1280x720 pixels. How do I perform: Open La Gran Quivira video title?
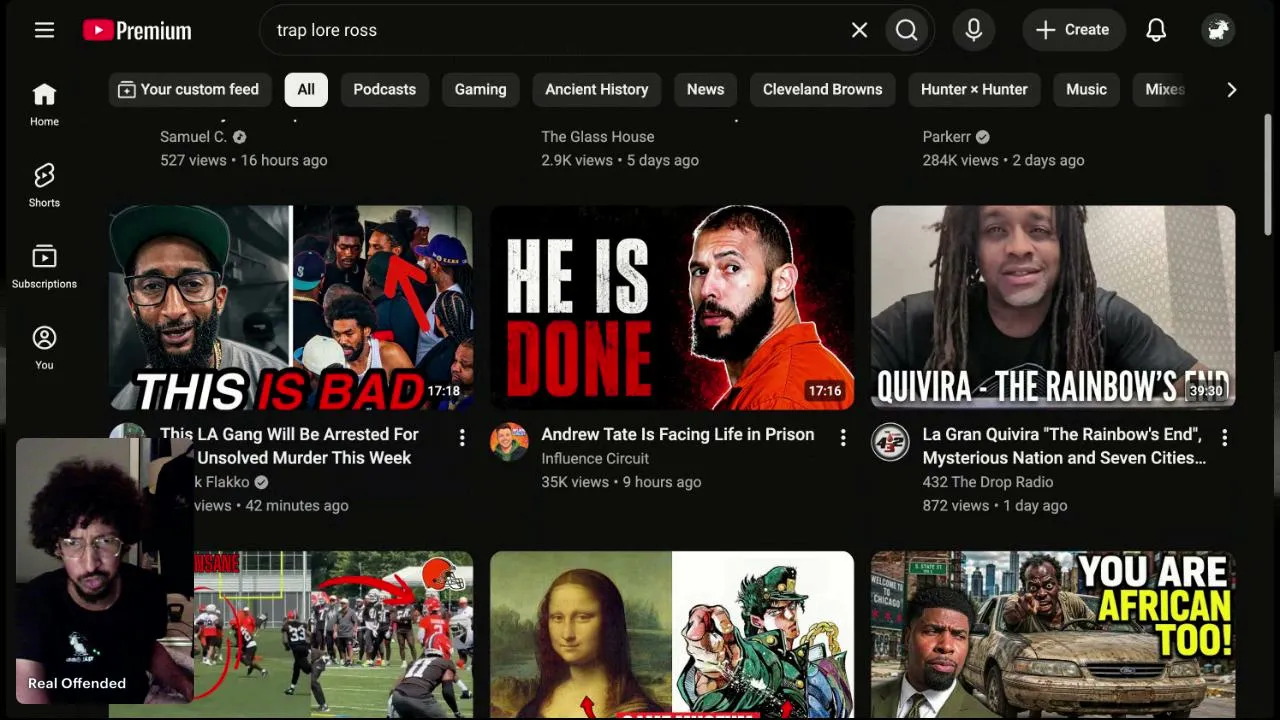(x=1064, y=446)
